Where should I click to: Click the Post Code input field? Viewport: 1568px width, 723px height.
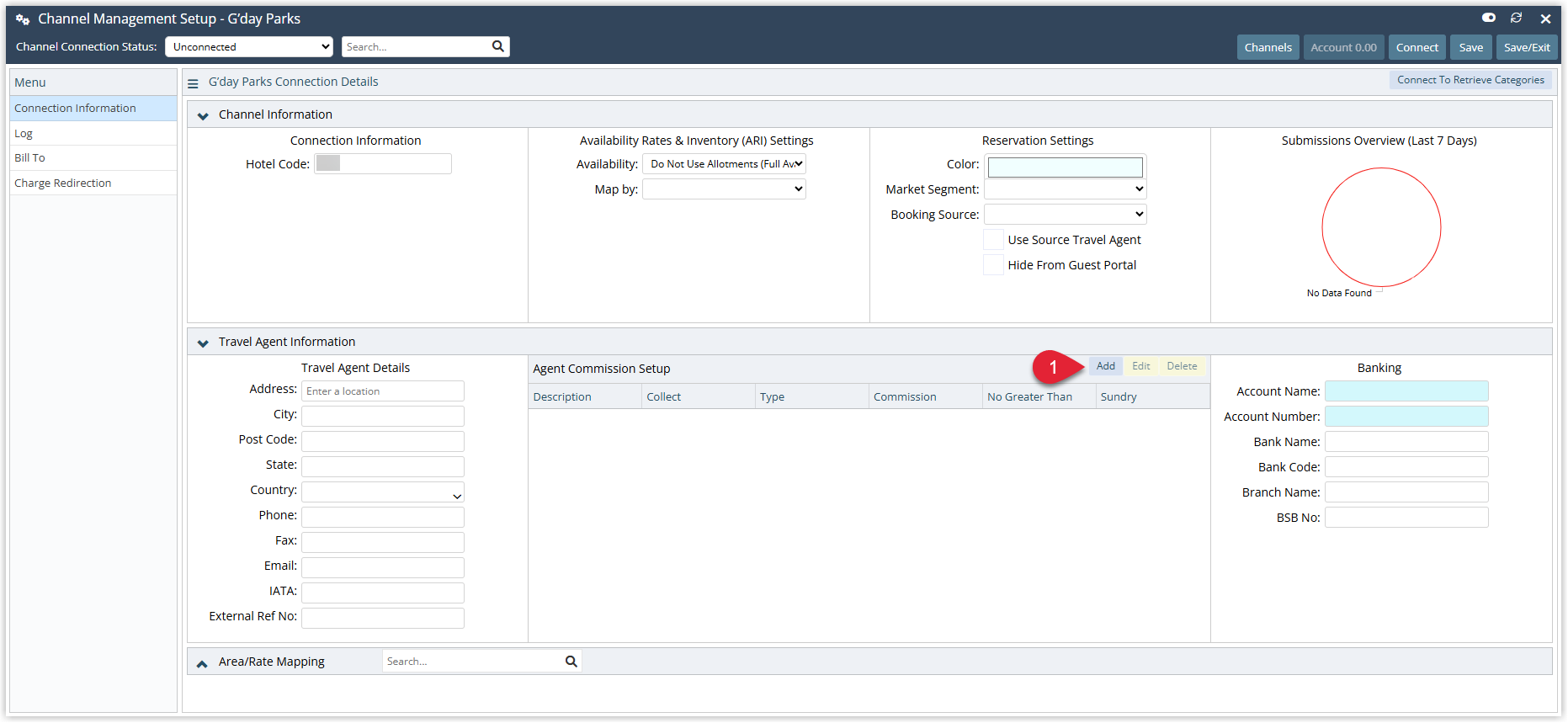click(383, 441)
